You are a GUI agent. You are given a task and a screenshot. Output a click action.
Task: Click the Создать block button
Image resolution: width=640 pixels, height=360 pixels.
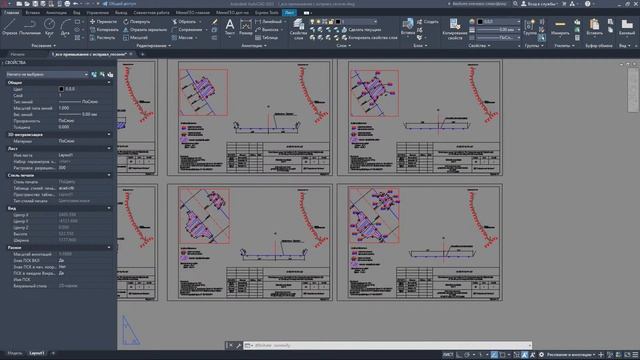click(427, 22)
